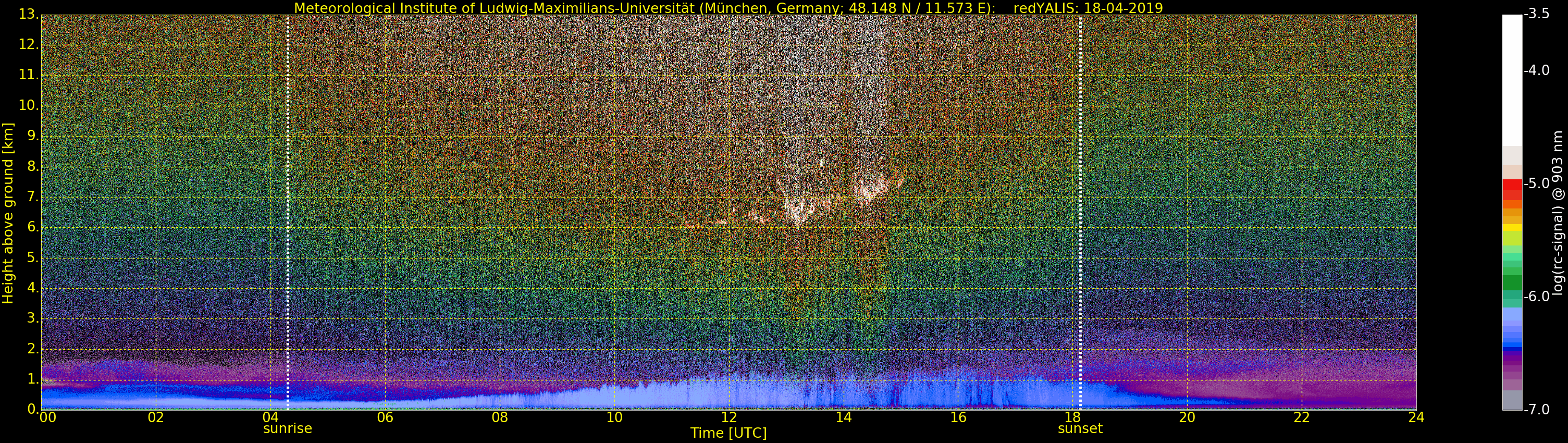Click the '-3.5' colorbar tick label
Viewport: 1568px width, 443px height.
click(1537, 14)
